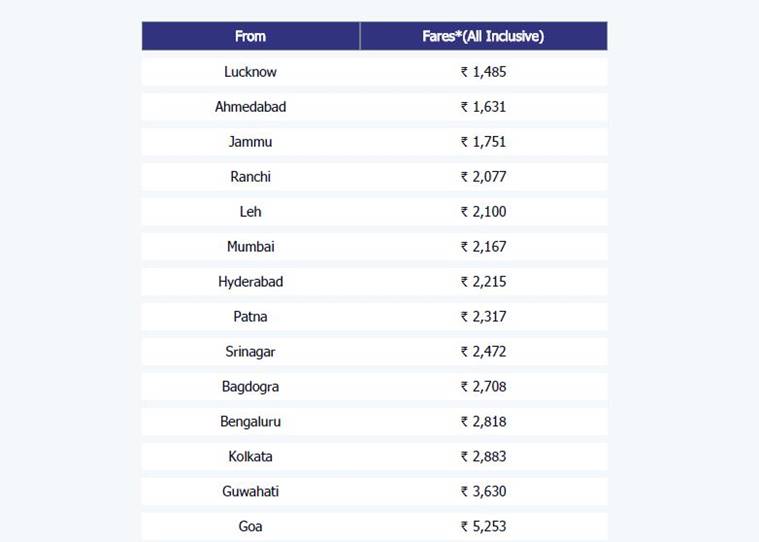The height and width of the screenshot is (542, 759).
Task: Select the ₹ 5,253 Goa fare
Action: coord(483,527)
